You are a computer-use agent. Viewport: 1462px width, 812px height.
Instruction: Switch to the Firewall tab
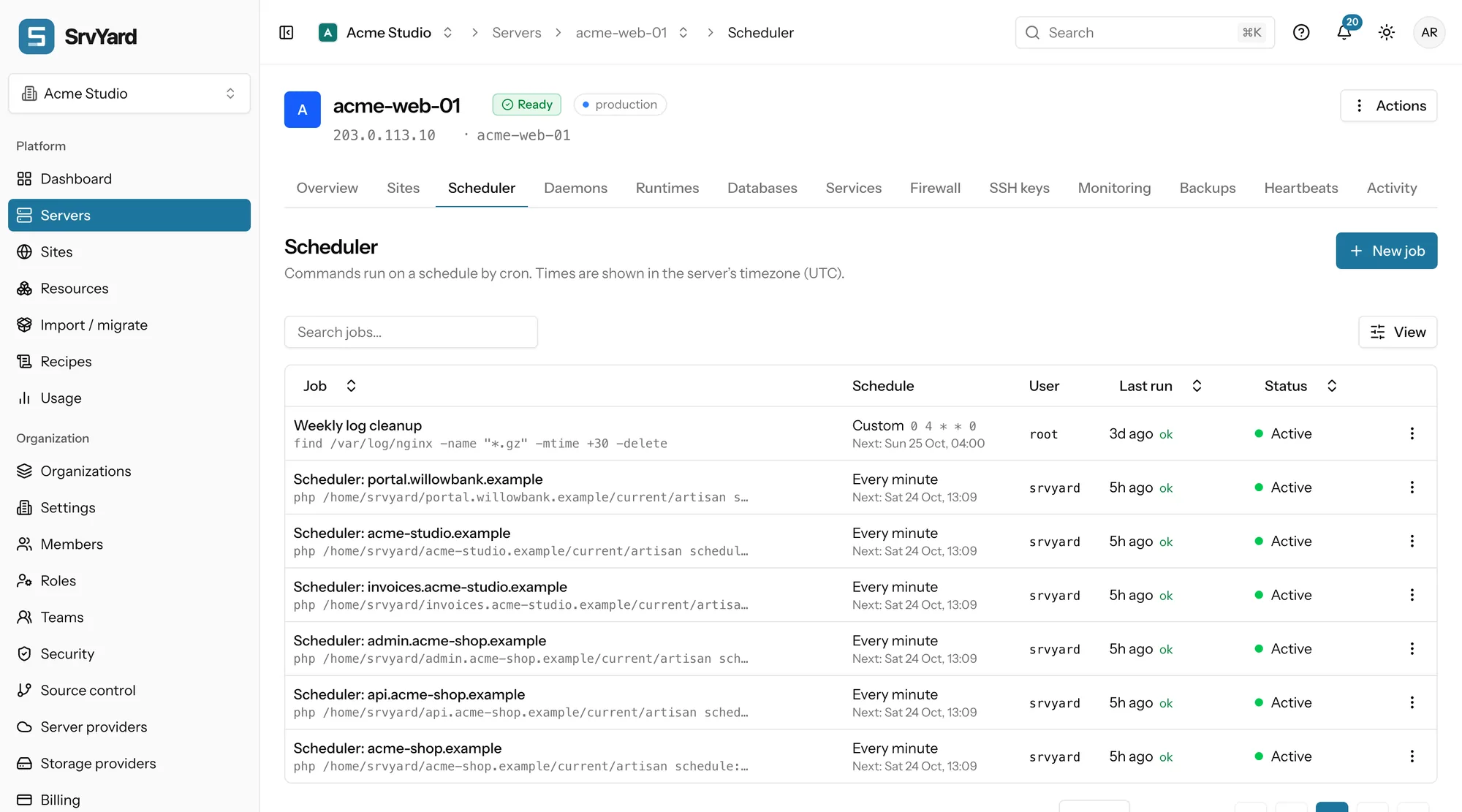pyautogui.click(x=935, y=189)
